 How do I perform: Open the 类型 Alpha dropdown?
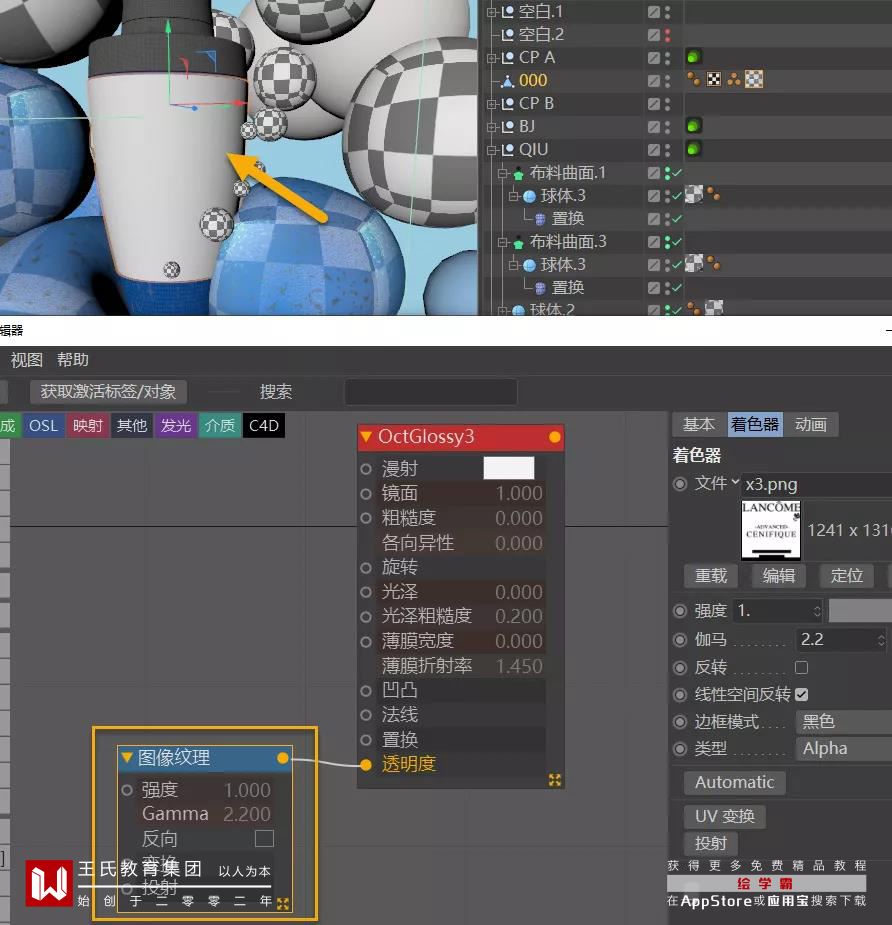(x=844, y=749)
